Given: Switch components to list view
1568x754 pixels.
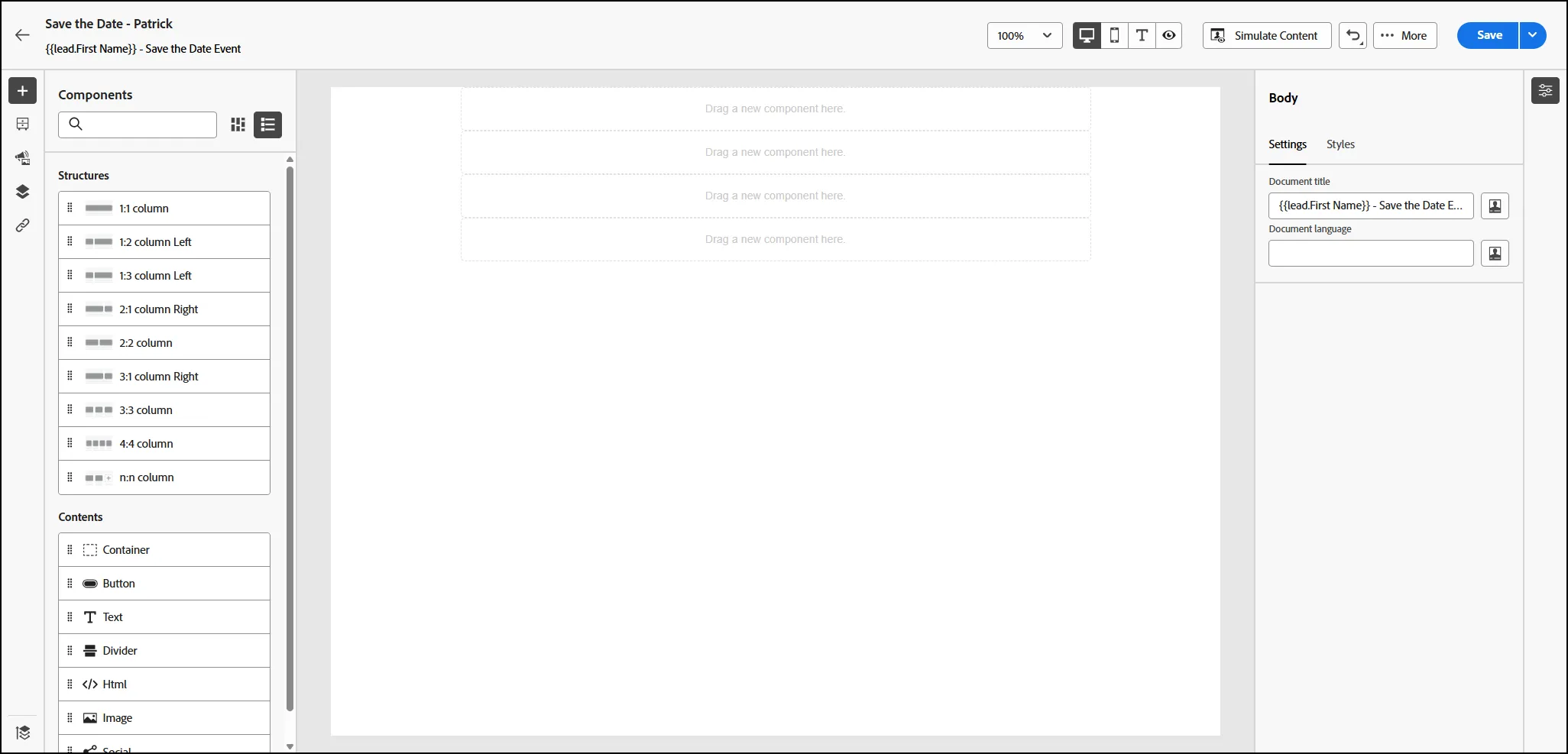Looking at the screenshot, I should (x=268, y=125).
